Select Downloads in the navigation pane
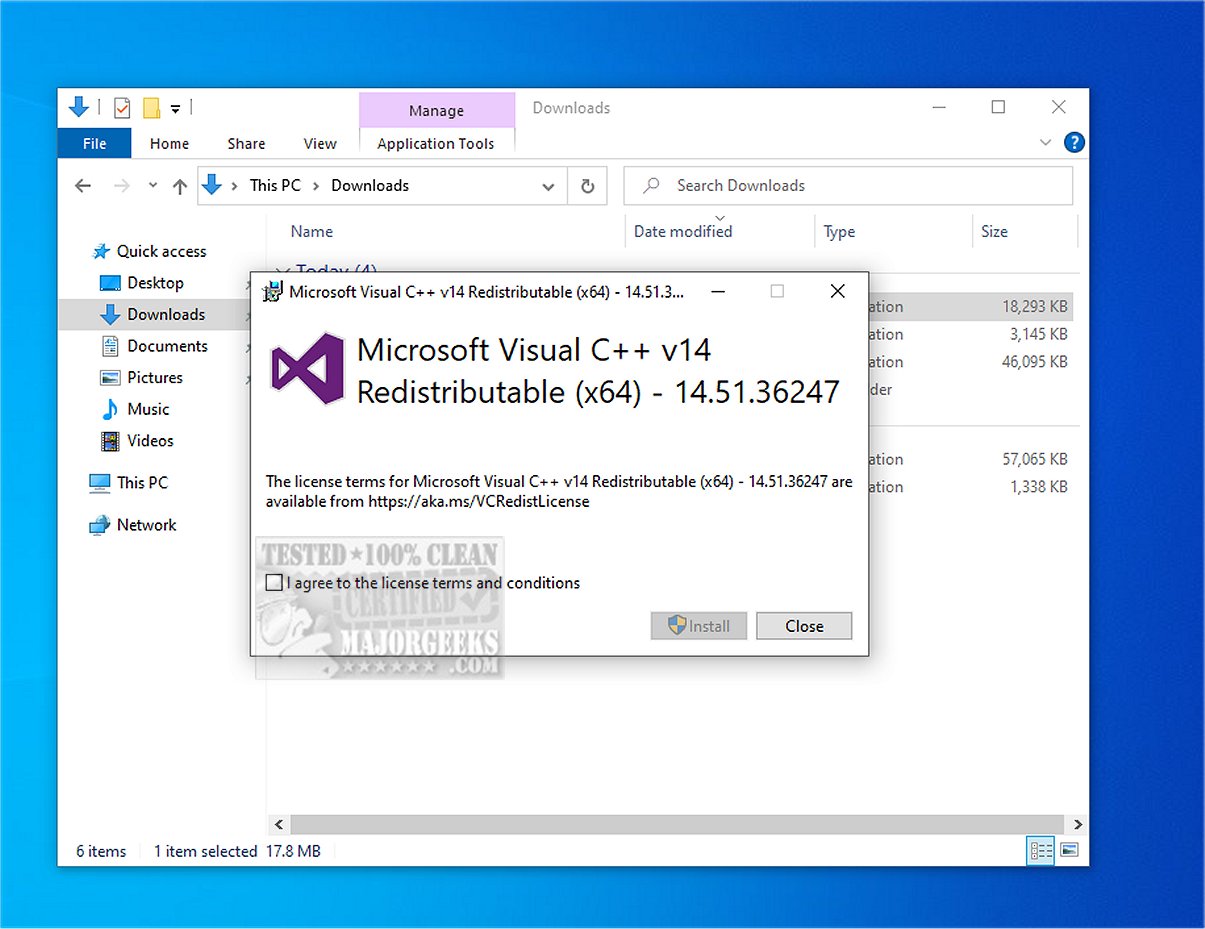The width and height of the screenshot is (1205, 929). pyautogui.click(x=166, y=314)
